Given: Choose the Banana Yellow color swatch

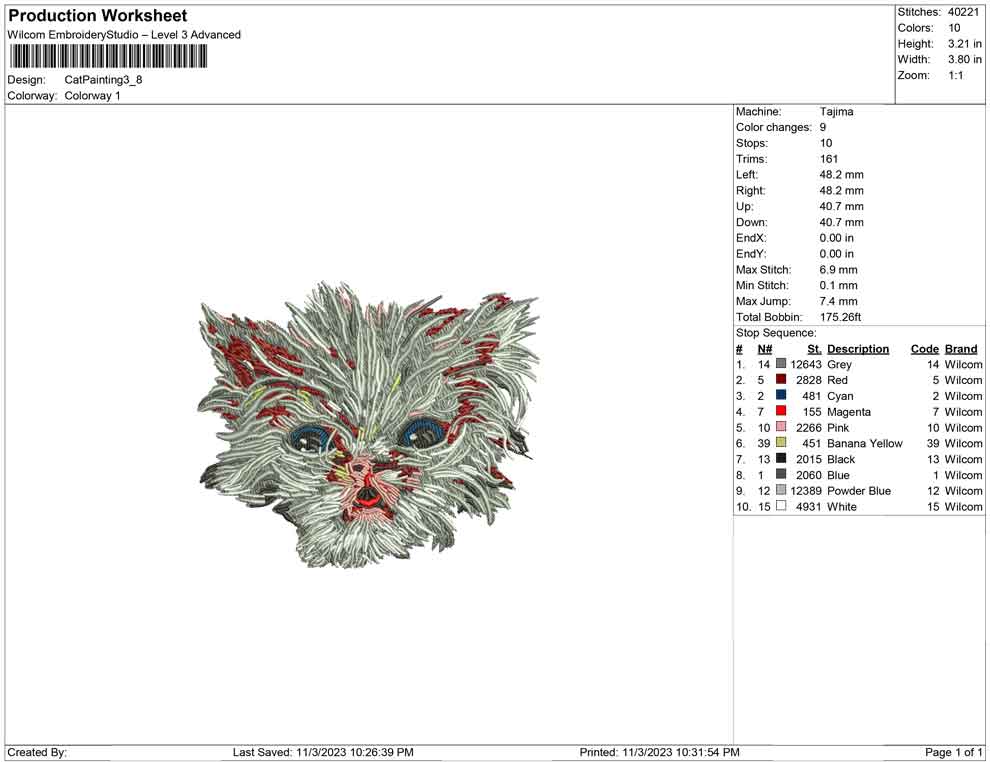Looking at the screenshot, I should click(x=781, y=443).
